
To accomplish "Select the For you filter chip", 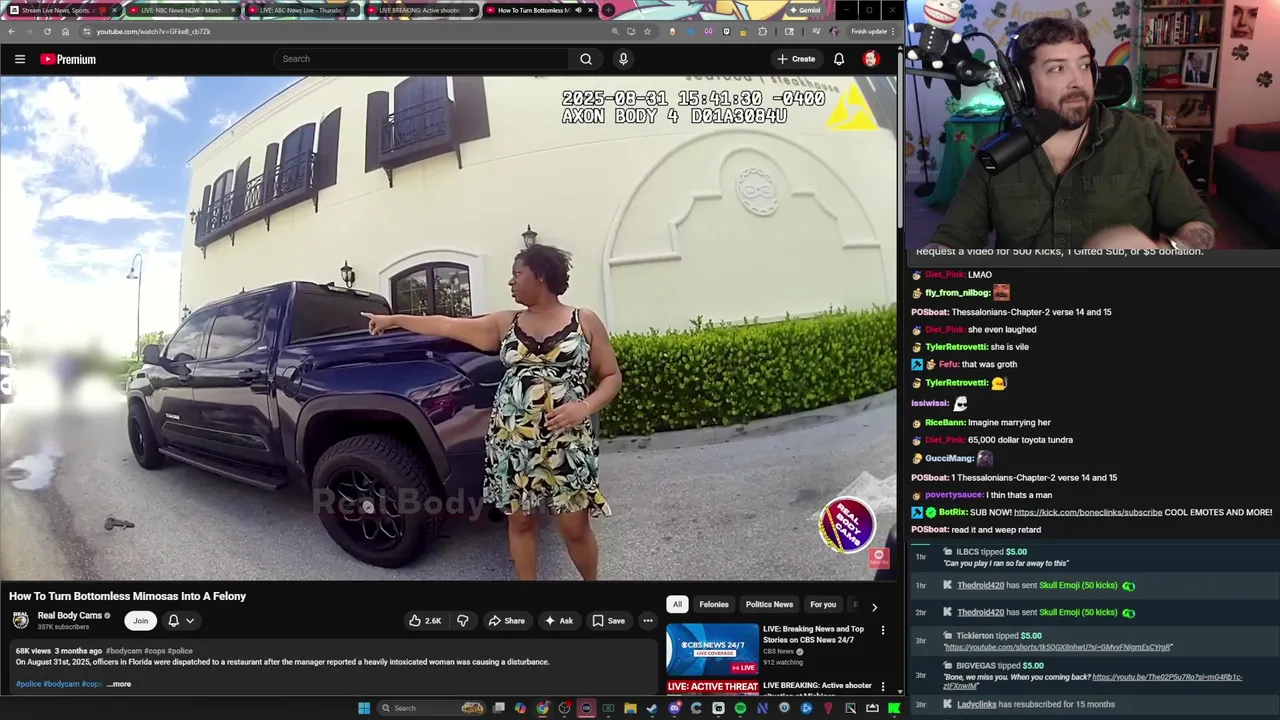I will [823, 604].
